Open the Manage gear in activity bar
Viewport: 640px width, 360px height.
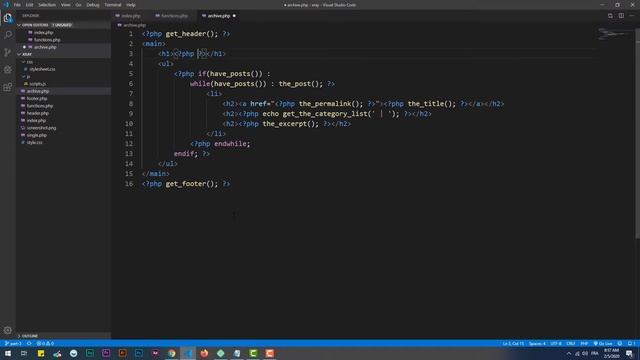pos(8,330)
